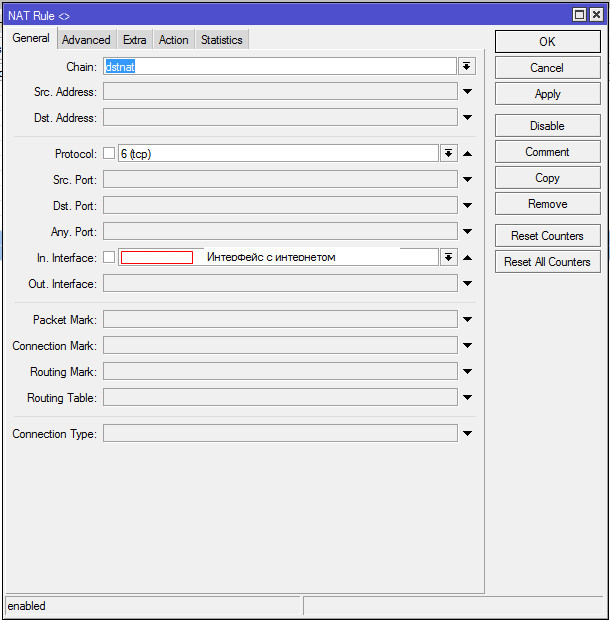Screen dimensions: 610x621
Task: Click the Packet Mark input field
Action: [x=280, y=319]
